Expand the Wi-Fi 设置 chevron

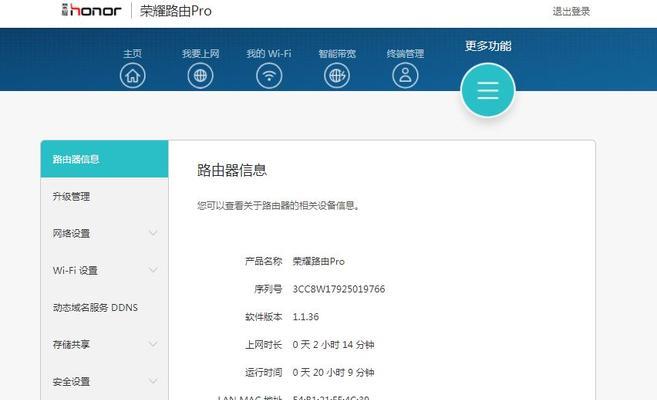click(x=153, y=270)
